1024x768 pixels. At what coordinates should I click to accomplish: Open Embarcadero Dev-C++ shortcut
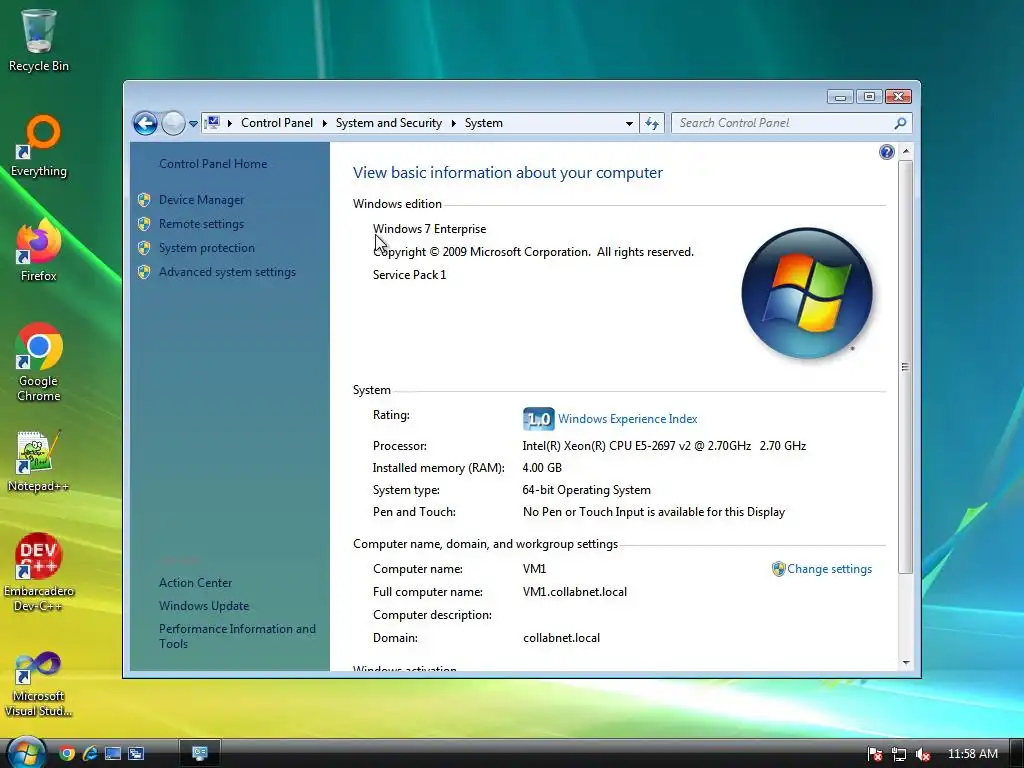[x=39, y=572]
